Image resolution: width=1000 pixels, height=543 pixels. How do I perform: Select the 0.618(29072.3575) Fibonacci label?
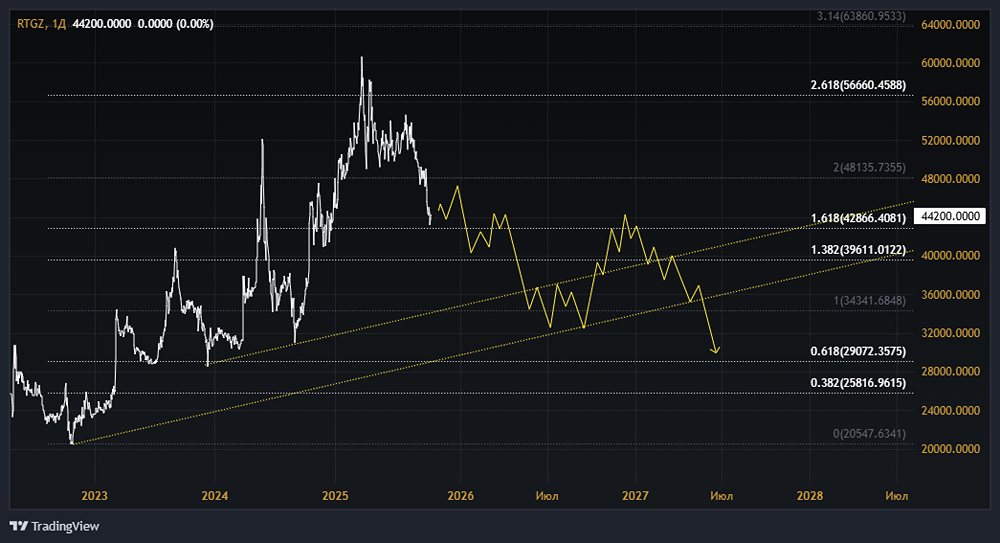click(x=858, y=352)
